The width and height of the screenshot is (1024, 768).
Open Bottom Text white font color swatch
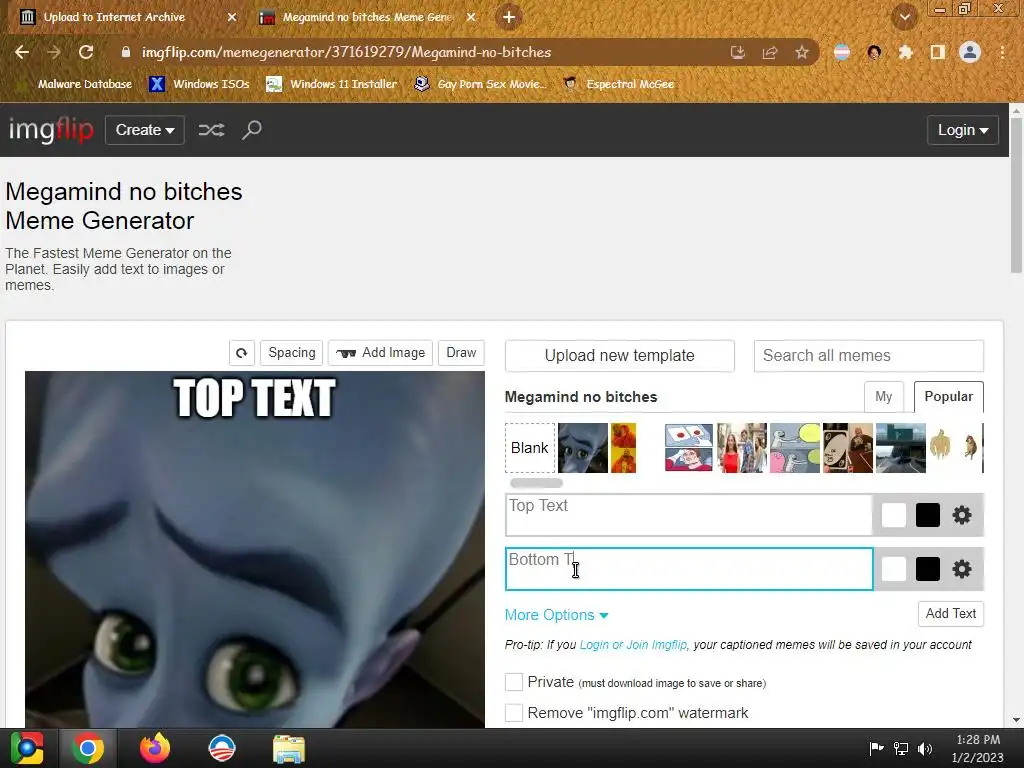click(x=893, y=569)
